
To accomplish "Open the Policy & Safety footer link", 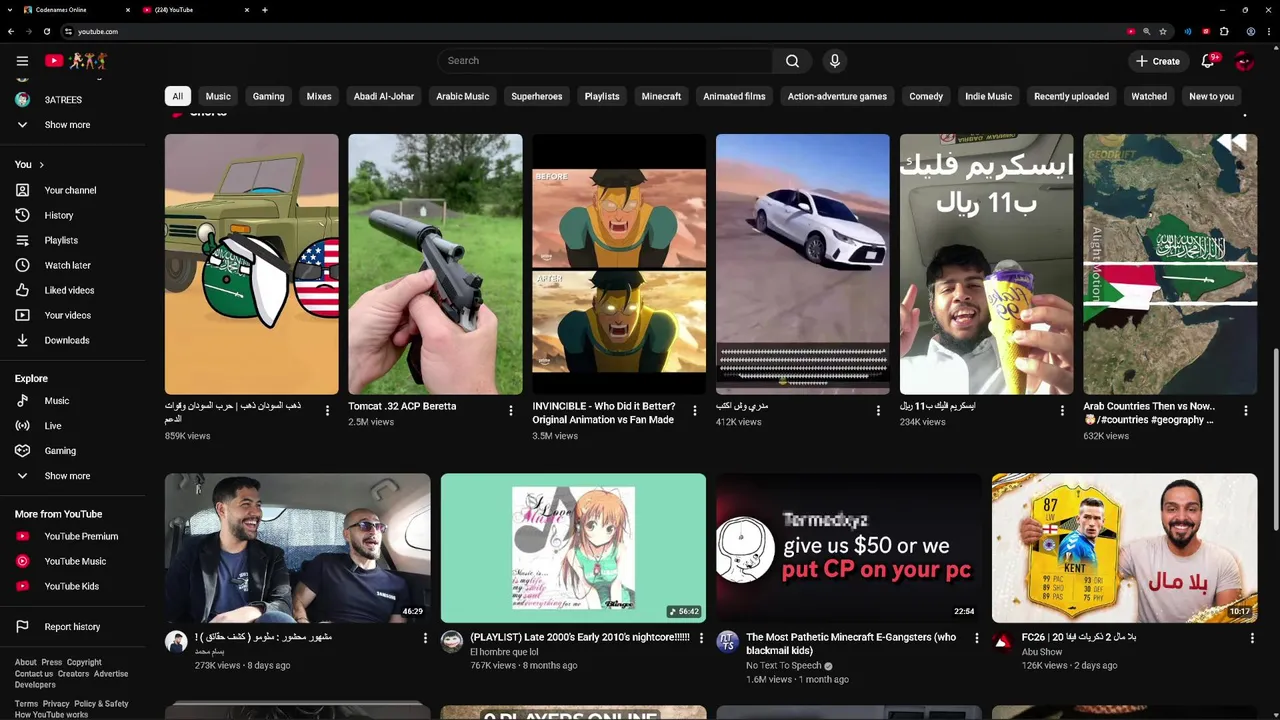I will point(101,704).
